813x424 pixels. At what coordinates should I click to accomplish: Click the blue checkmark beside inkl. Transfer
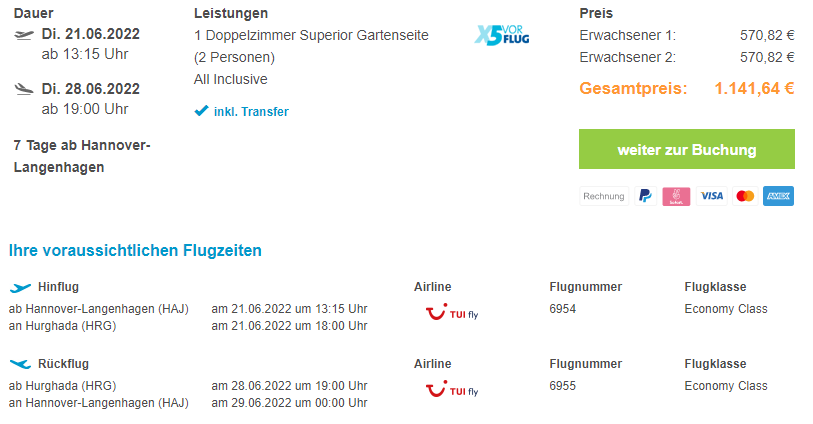tap(201, 111)
